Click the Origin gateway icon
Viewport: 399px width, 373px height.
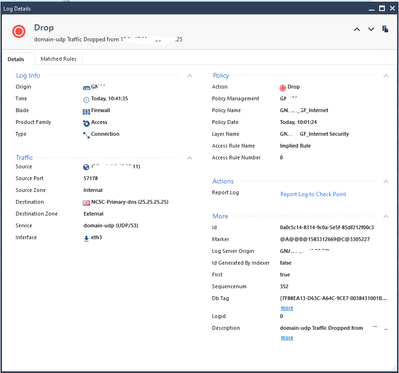tap(86, 87)
